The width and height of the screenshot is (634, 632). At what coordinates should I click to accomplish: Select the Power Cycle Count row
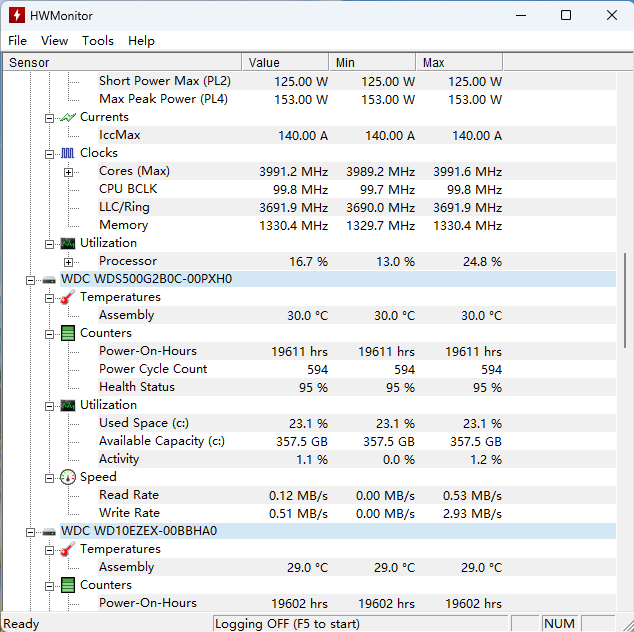point(357,369)
